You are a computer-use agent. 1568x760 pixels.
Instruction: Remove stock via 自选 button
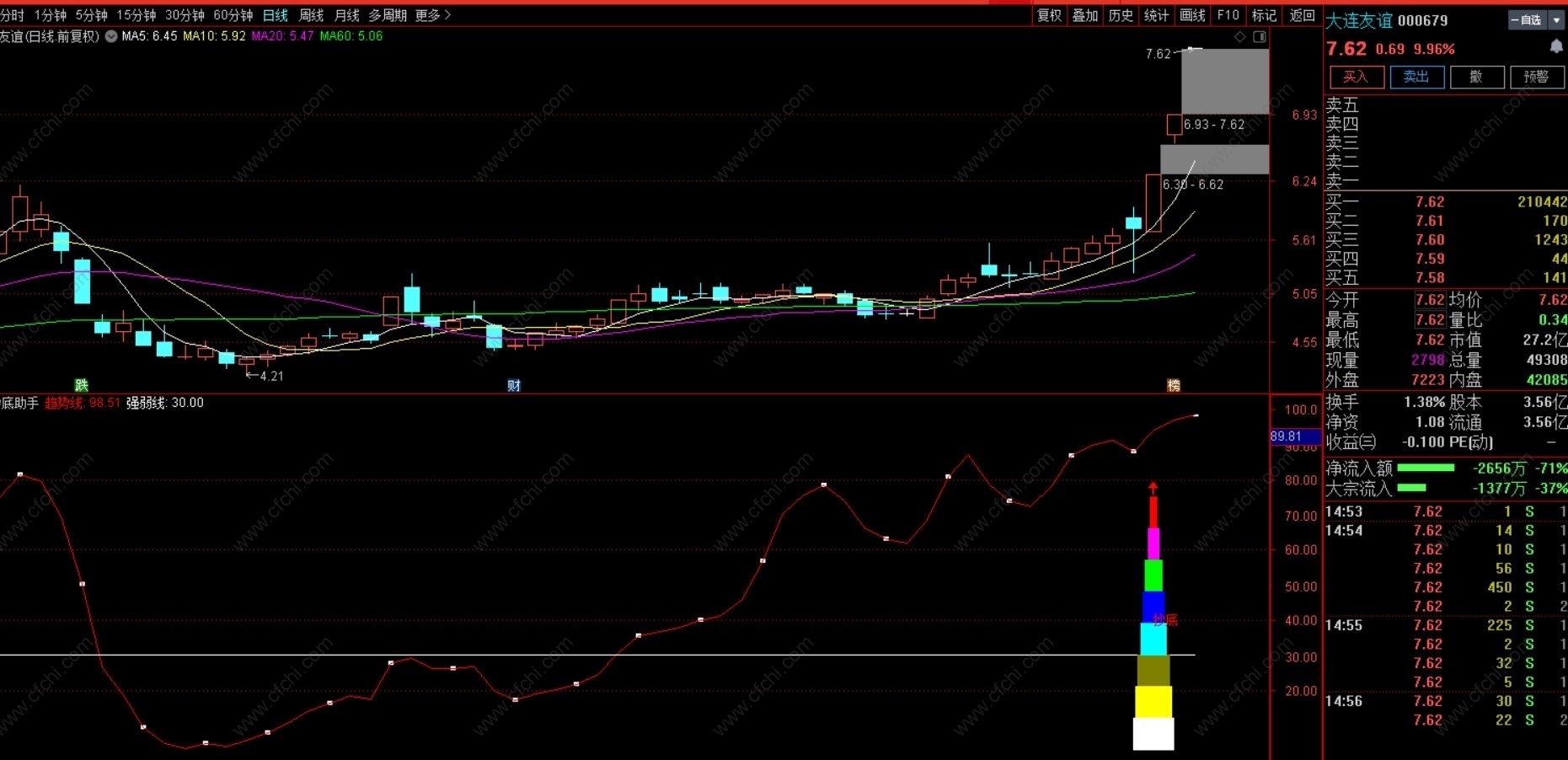click(1528, 20)
